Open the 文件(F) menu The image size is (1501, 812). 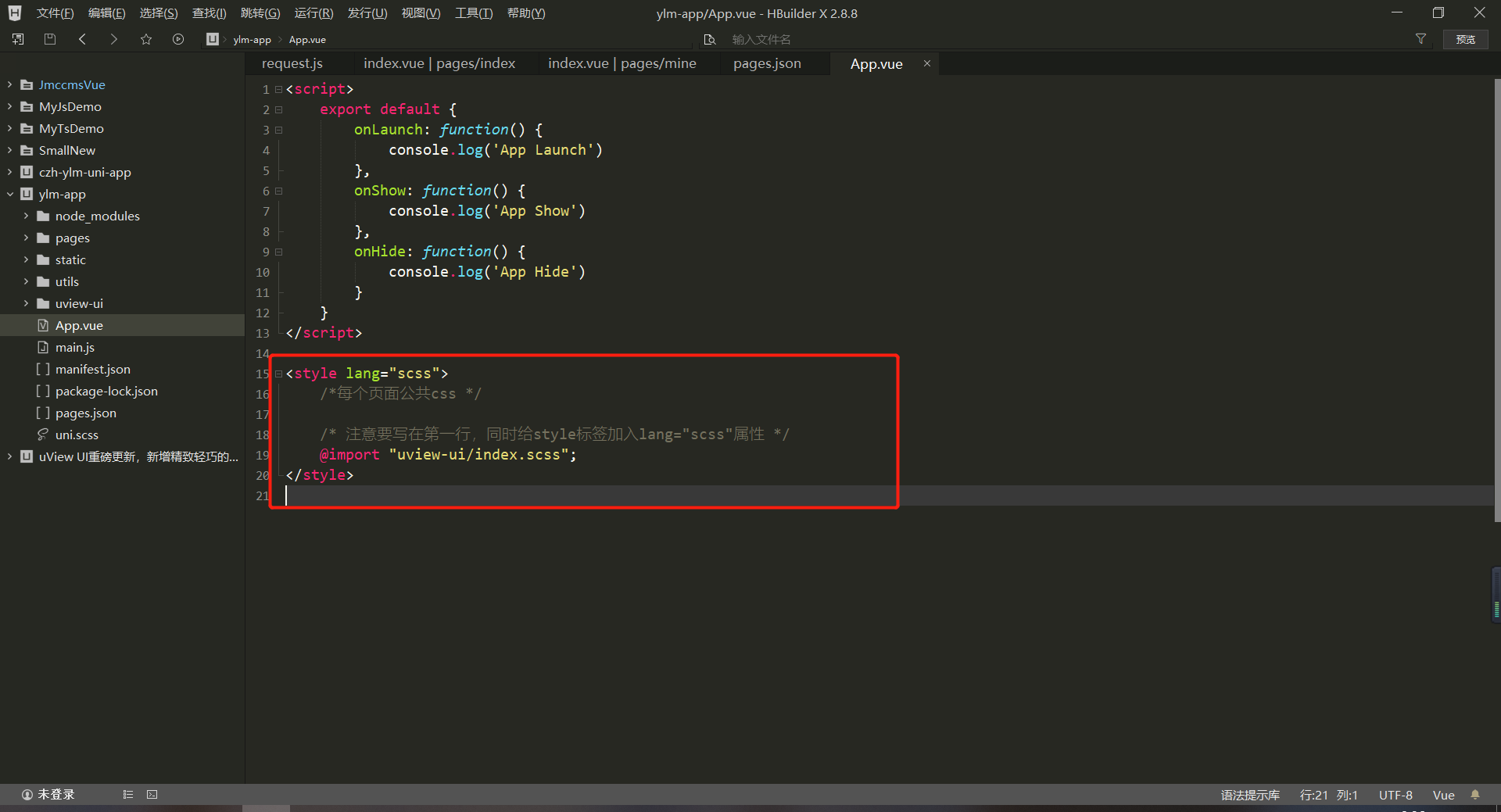55,13
